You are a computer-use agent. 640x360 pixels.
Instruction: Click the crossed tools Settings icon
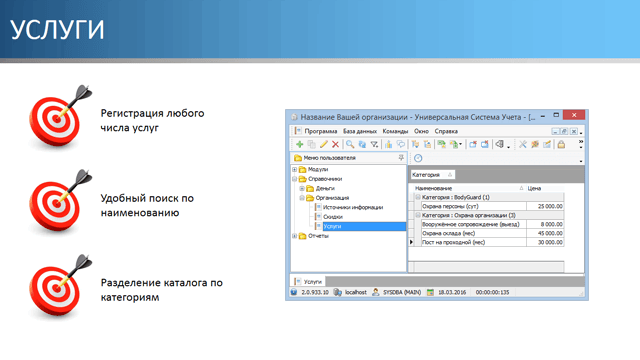[523, 144]
